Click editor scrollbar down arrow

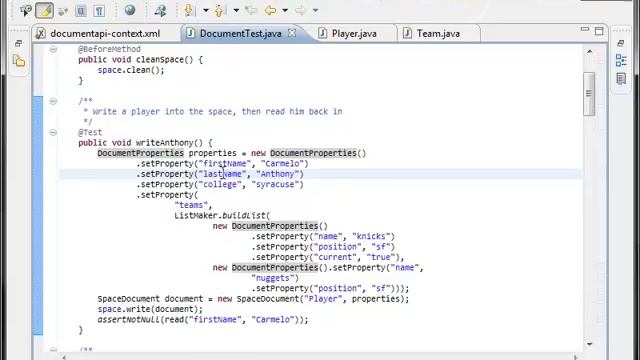(589, 344)
